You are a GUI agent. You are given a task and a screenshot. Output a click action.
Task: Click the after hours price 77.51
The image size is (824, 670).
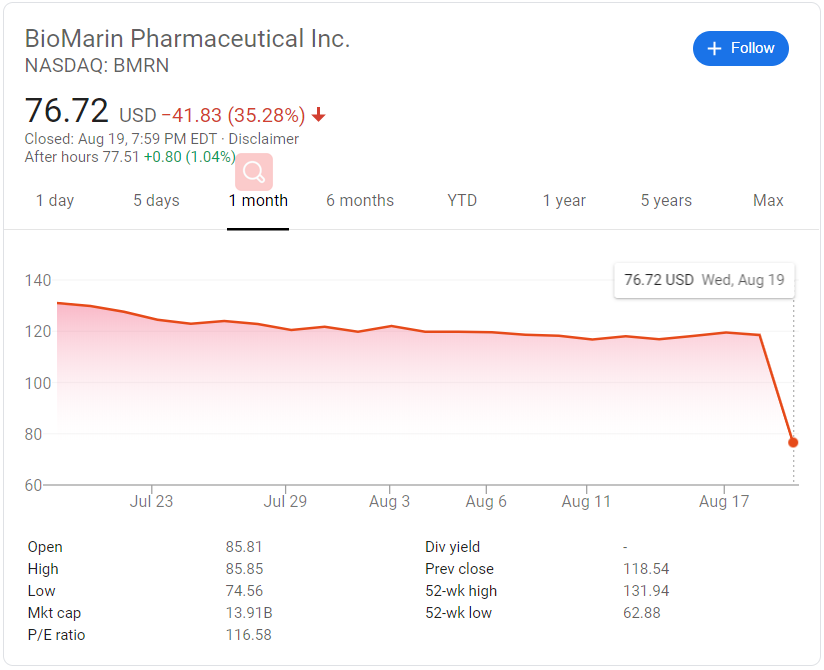(120, 156)
